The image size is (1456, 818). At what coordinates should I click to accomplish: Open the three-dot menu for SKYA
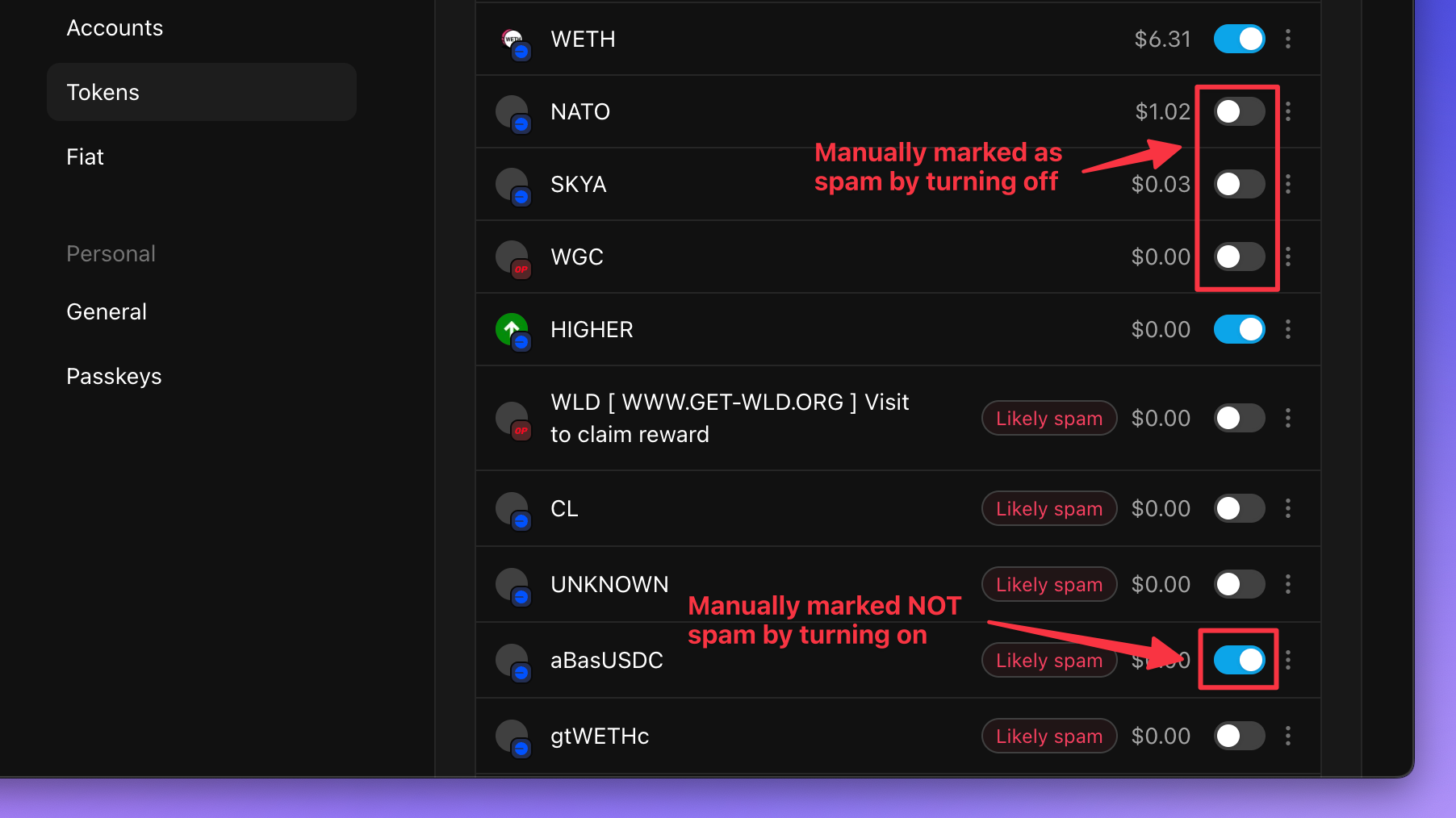(x=1288, y=184)
